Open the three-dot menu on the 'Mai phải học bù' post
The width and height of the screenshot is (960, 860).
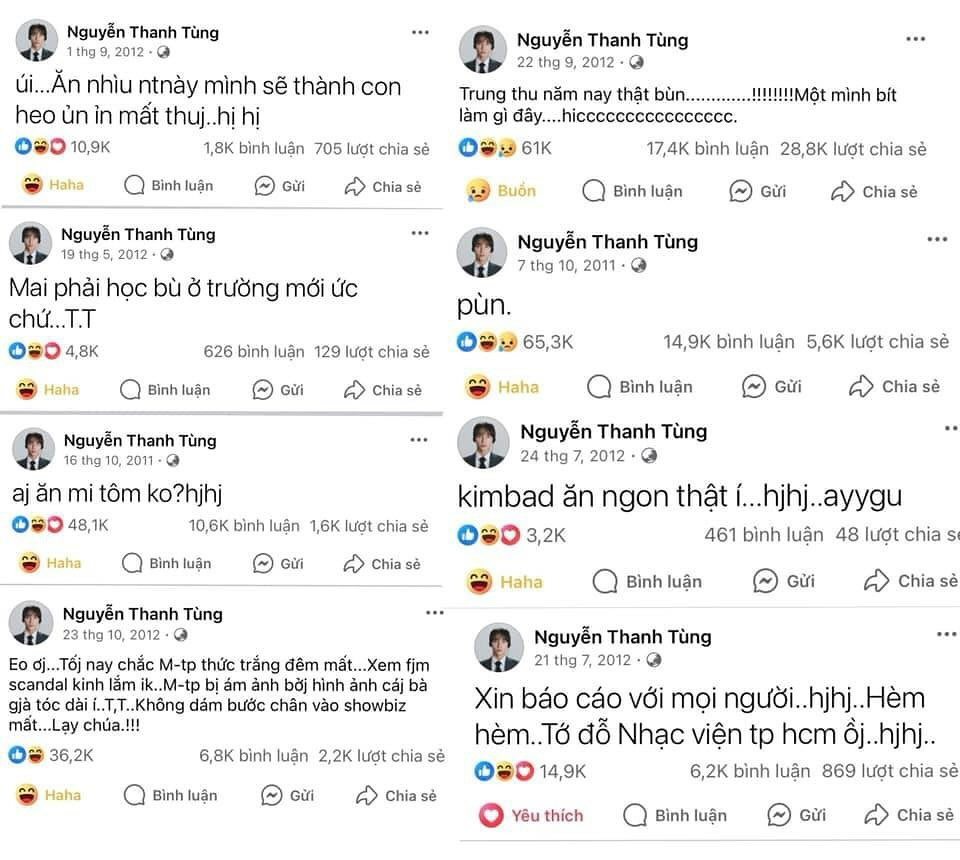(420, 232)
